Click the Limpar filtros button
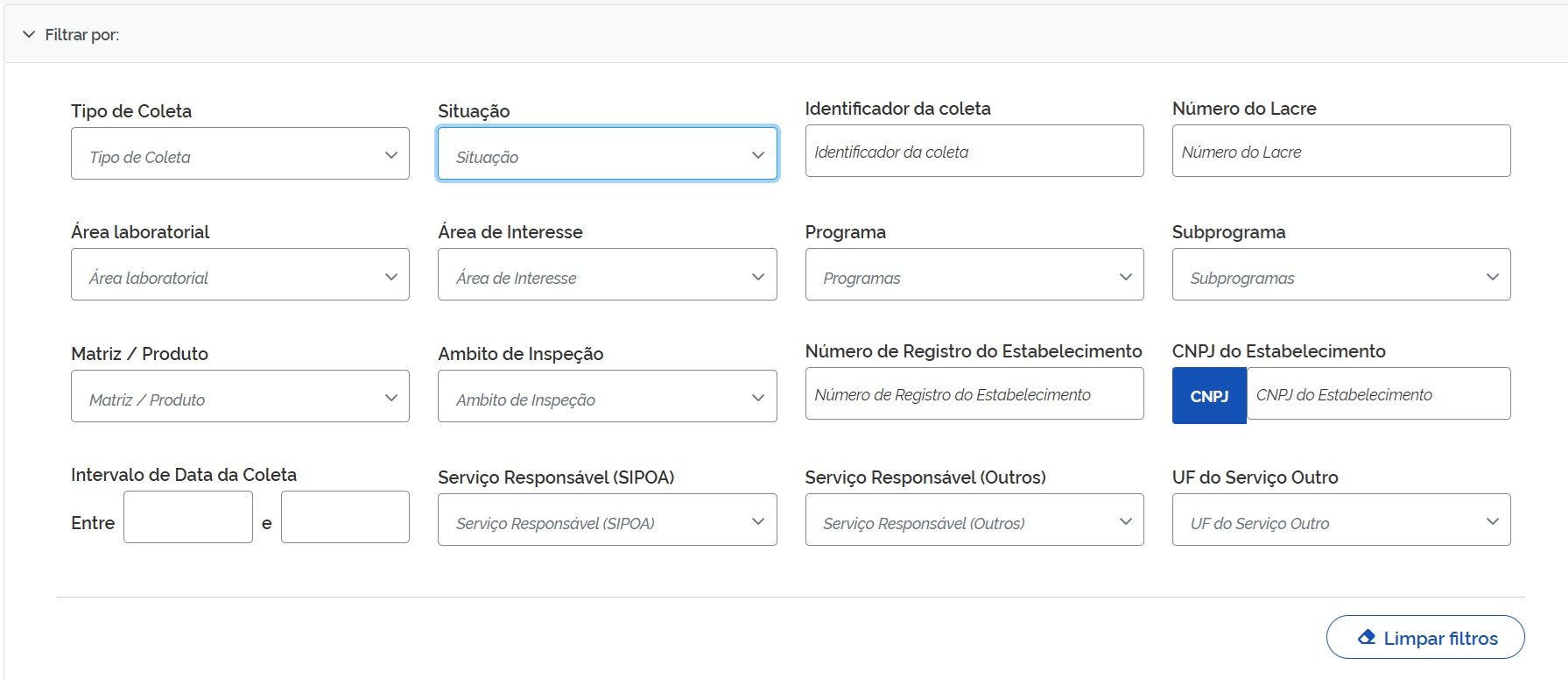This screenshot has height=679, width=1568. [1424, 638]
